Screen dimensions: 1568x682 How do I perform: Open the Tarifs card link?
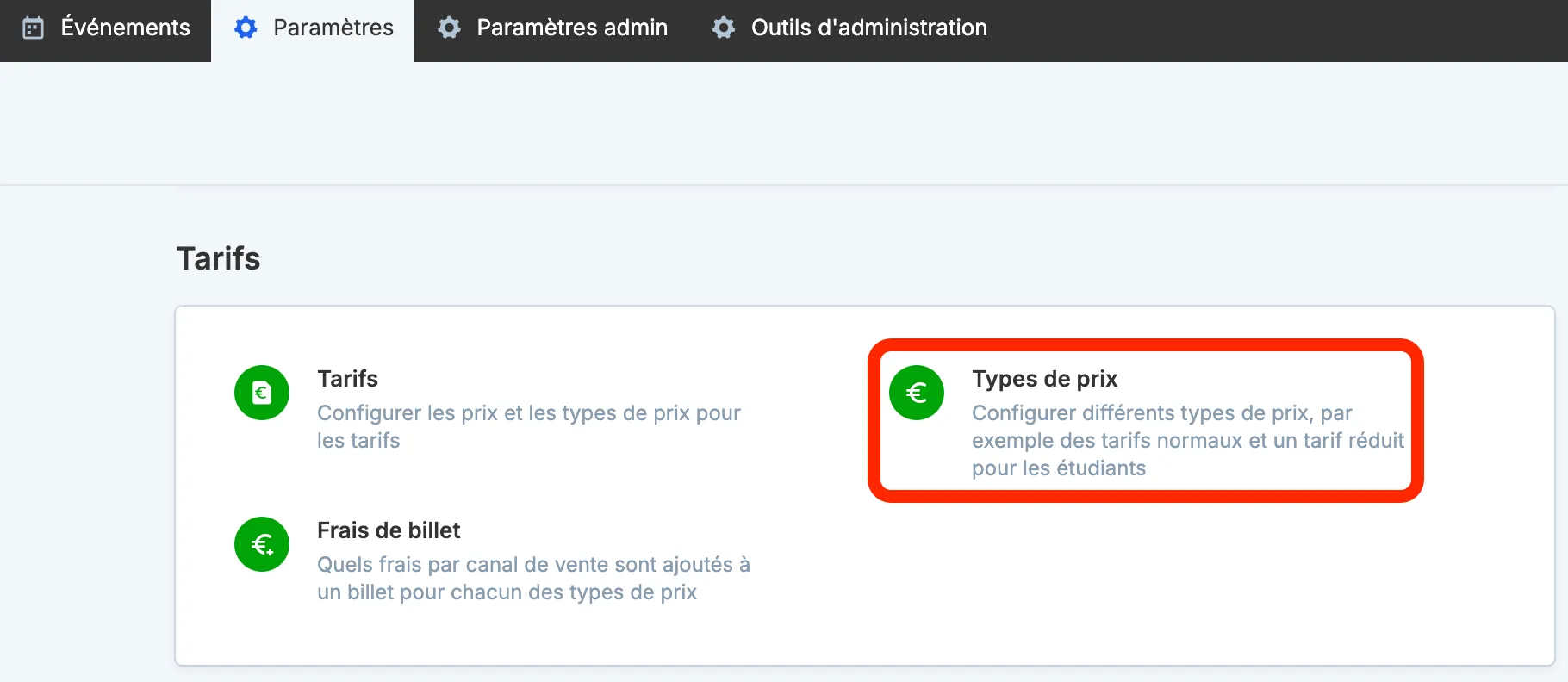tap(347, 379)
